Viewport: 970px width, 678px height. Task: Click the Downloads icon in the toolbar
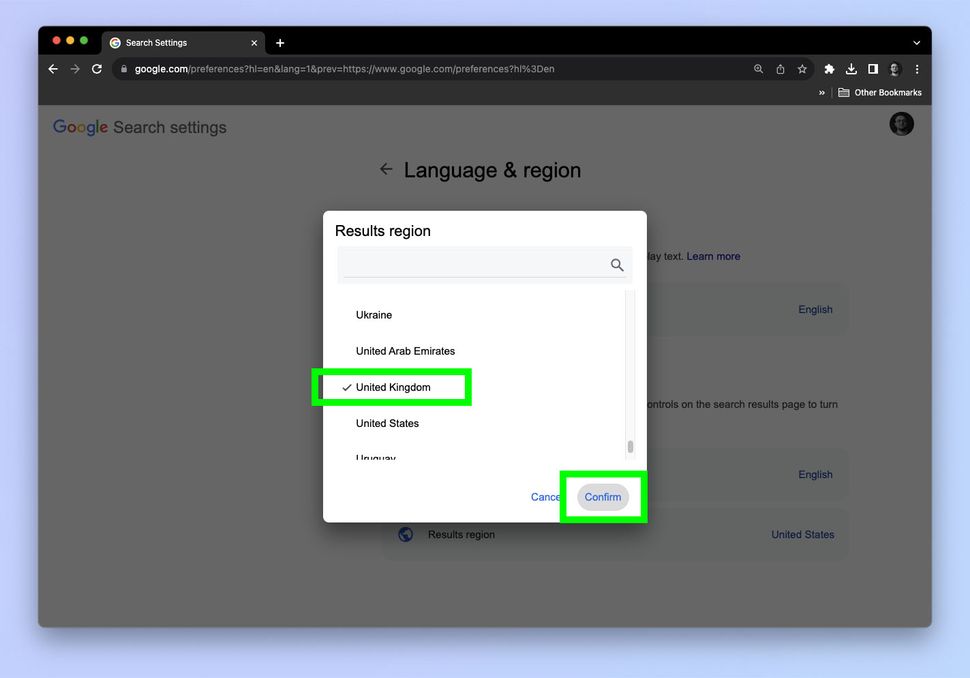(851, 69)
